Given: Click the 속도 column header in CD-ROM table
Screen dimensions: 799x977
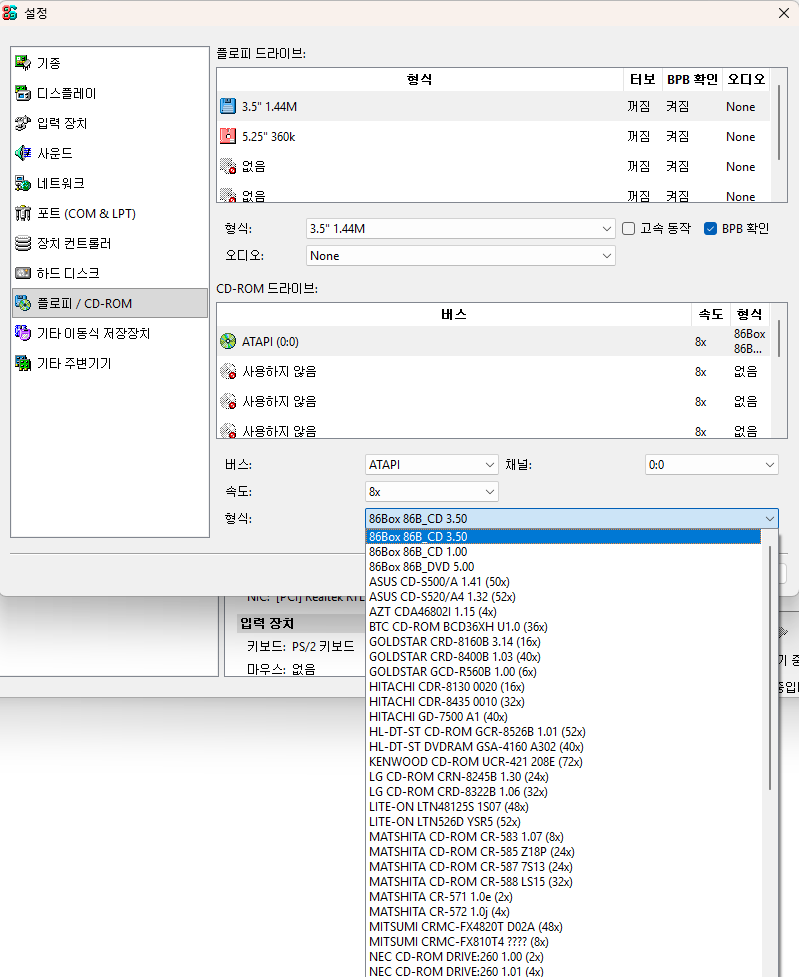Looking at the screenshot, I should coord(710,314).
